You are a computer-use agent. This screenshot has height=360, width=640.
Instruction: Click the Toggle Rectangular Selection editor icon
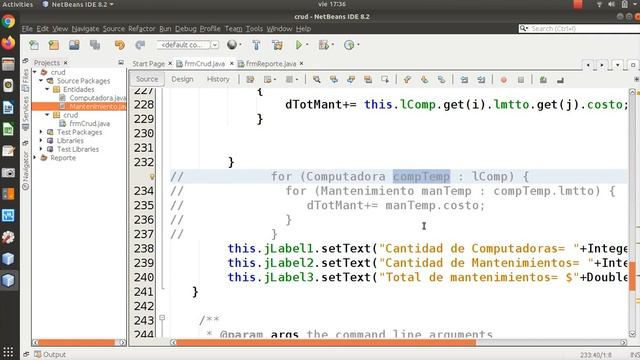click(385, 80)
